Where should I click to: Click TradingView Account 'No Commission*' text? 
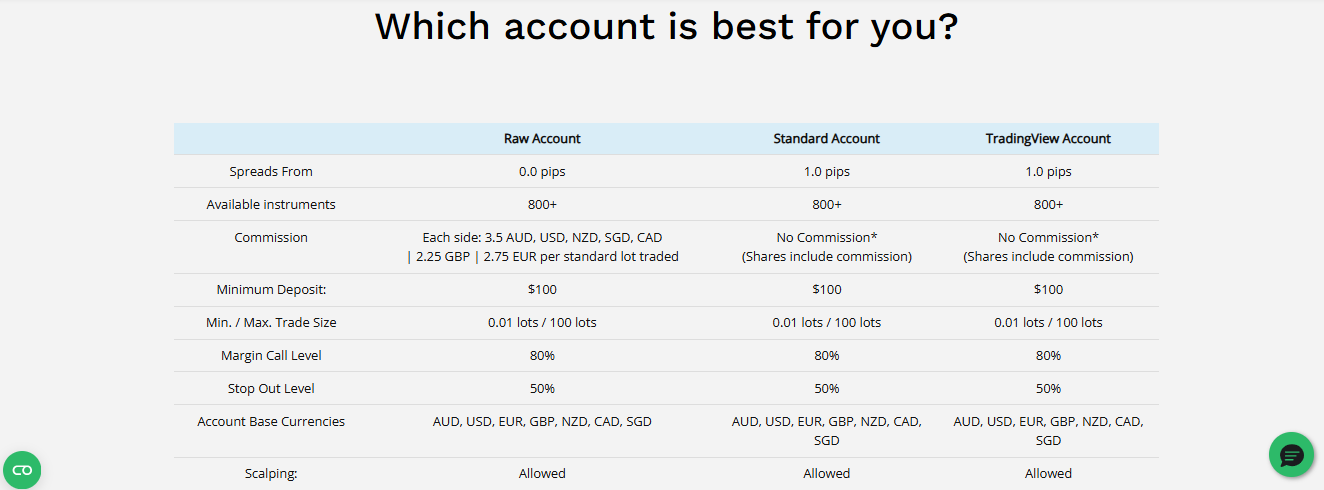click(1048, 238)
